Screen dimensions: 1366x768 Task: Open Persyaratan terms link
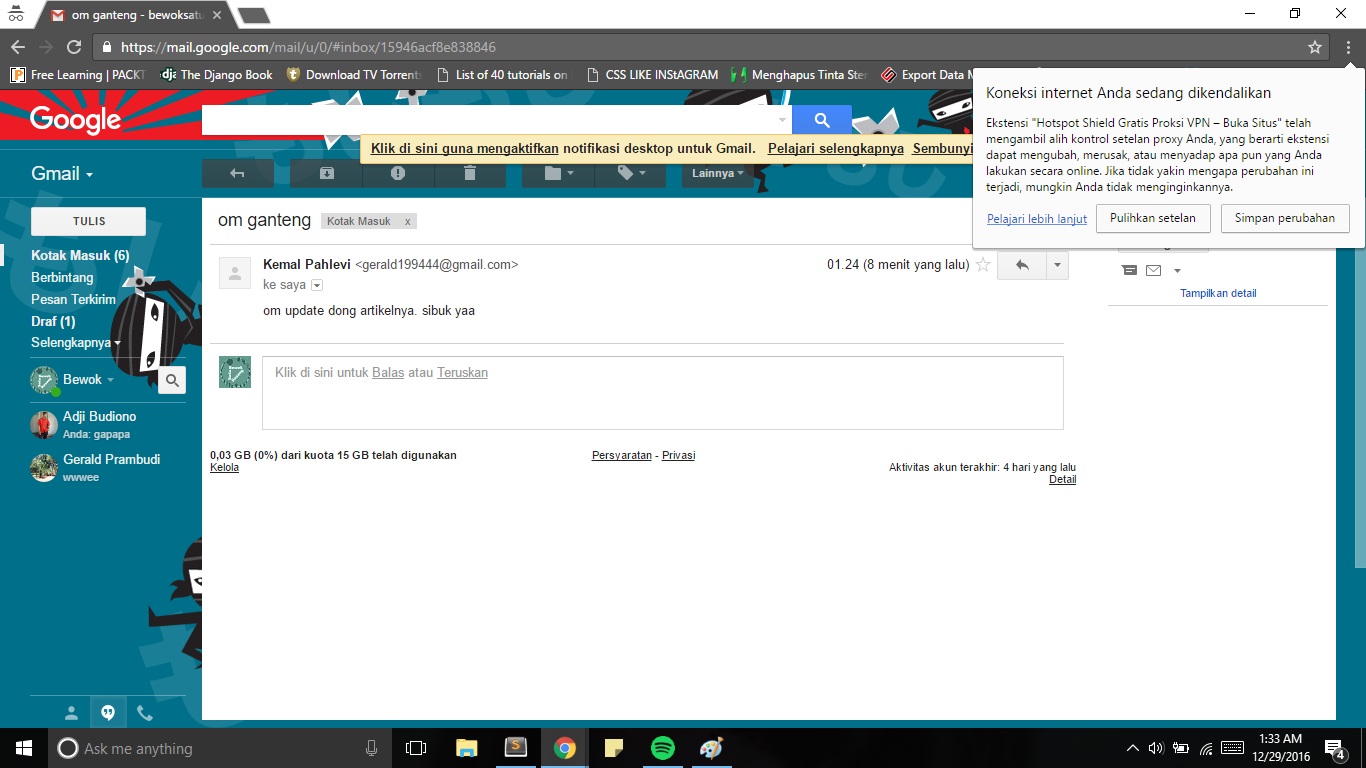point(621,455)
